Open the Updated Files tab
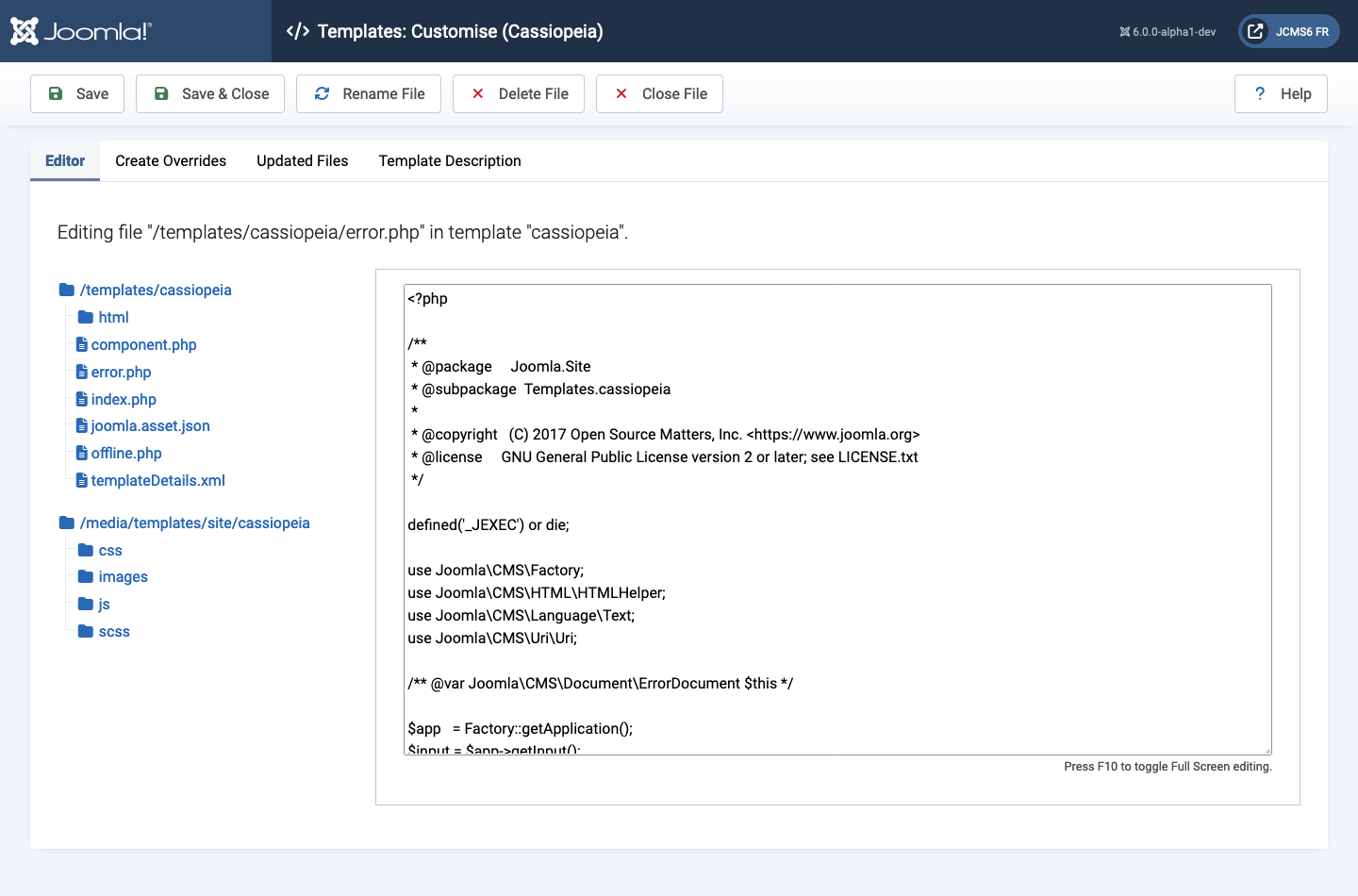This screenshot has height=896, width=1358. (303, 160)
